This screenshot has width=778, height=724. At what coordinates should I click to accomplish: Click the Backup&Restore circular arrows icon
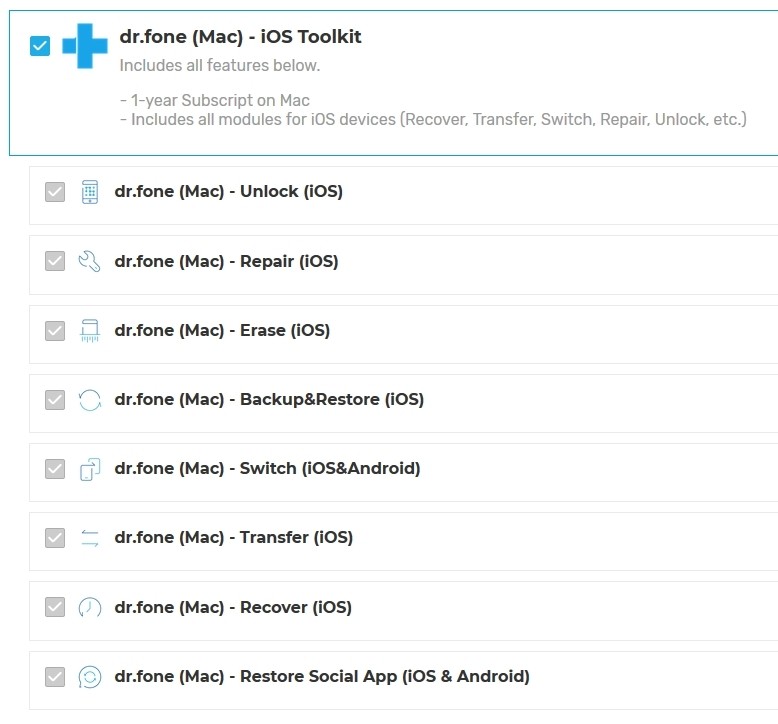(x=90, y=400)
